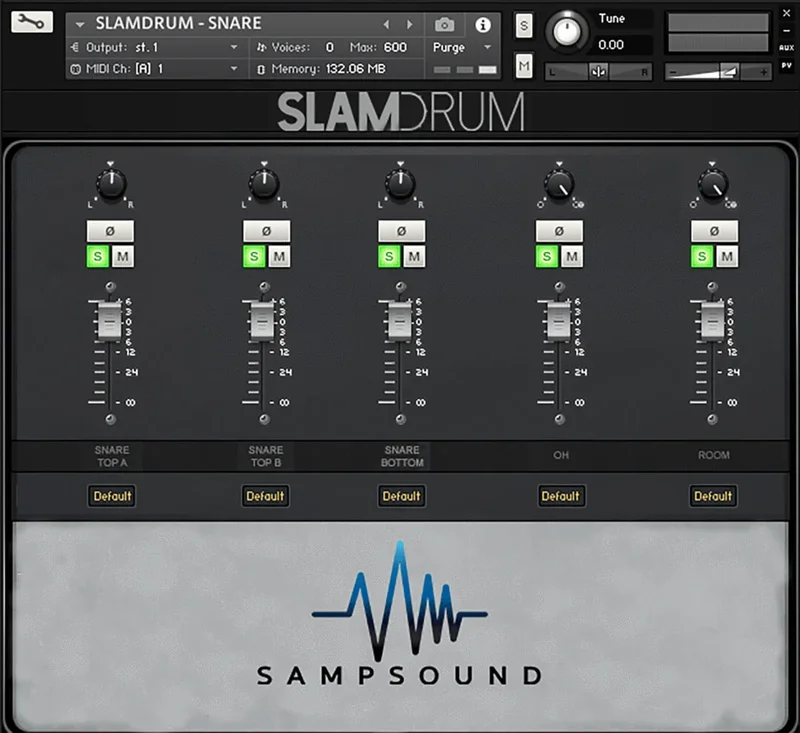Open the MIDI Ch dropdown

pos(155,68)
